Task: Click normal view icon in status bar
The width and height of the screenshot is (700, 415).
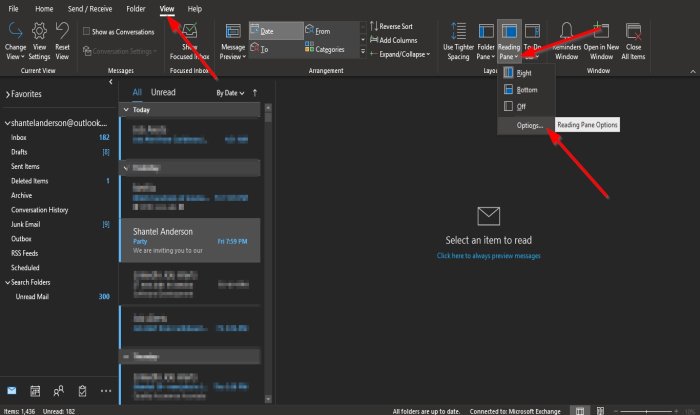Action: point(579,411)
